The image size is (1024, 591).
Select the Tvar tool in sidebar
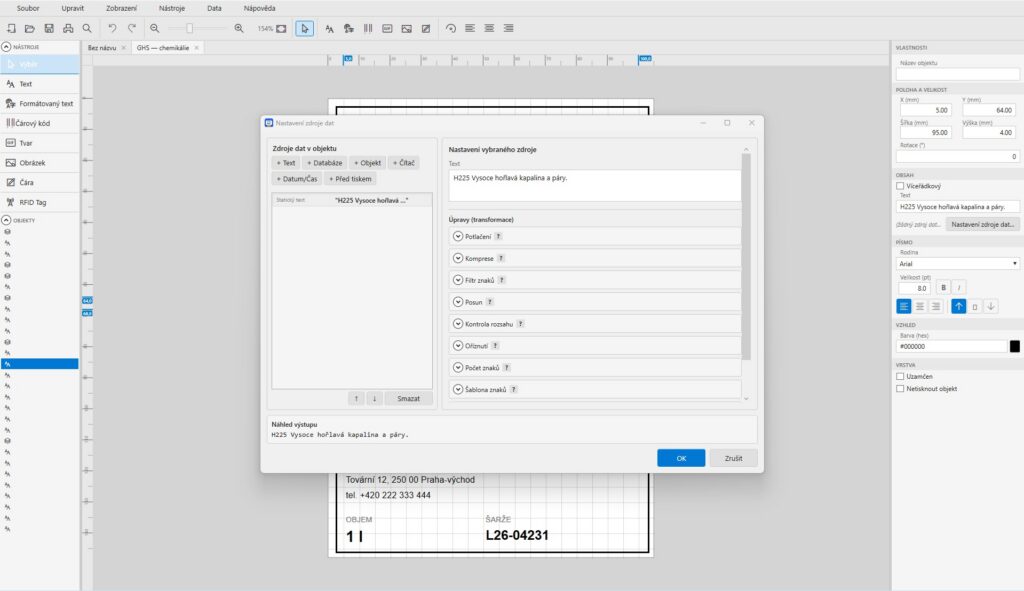[x=39, y=143]
